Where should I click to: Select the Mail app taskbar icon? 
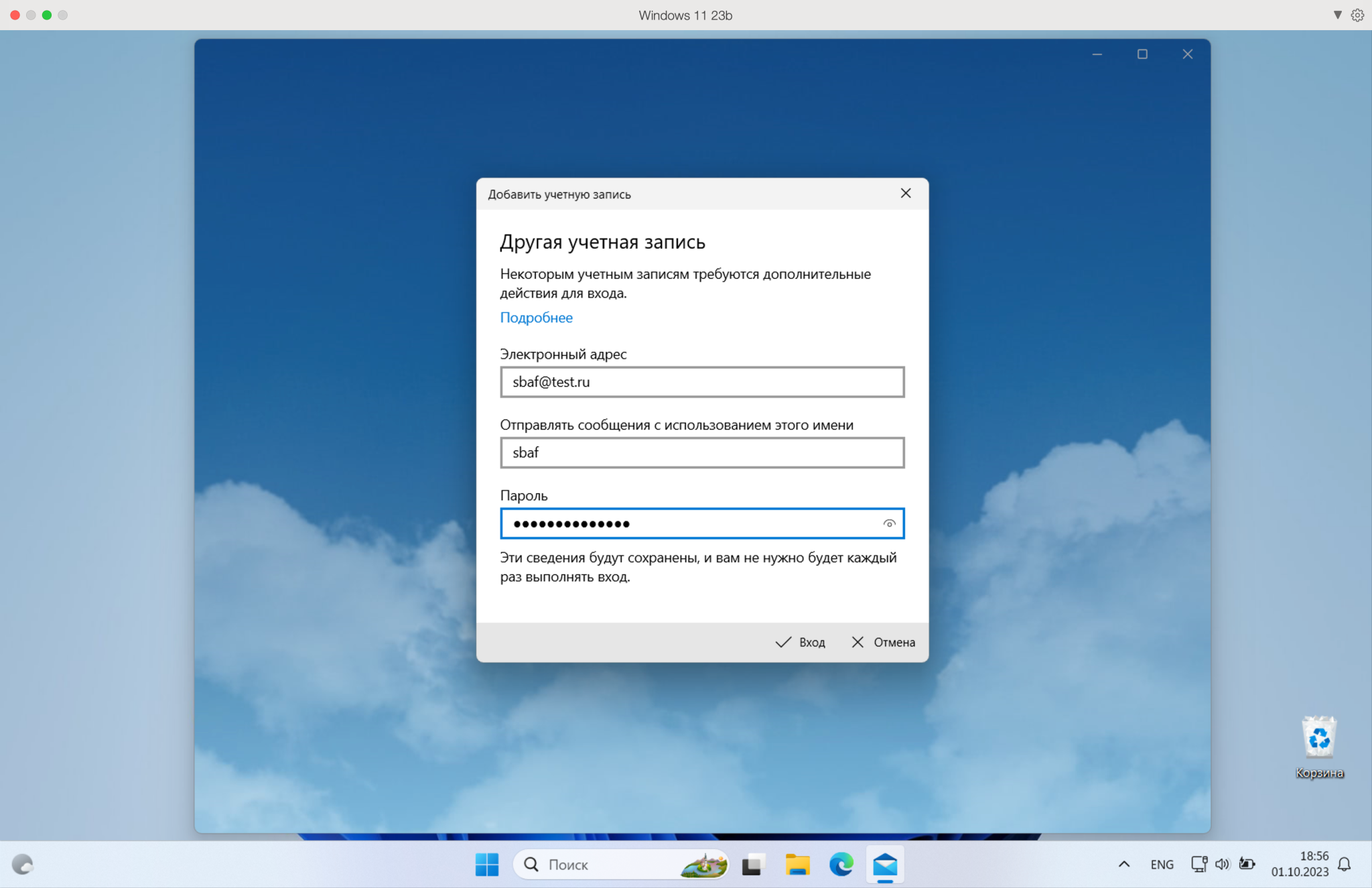pyautogui.click(x=885, y=865)
